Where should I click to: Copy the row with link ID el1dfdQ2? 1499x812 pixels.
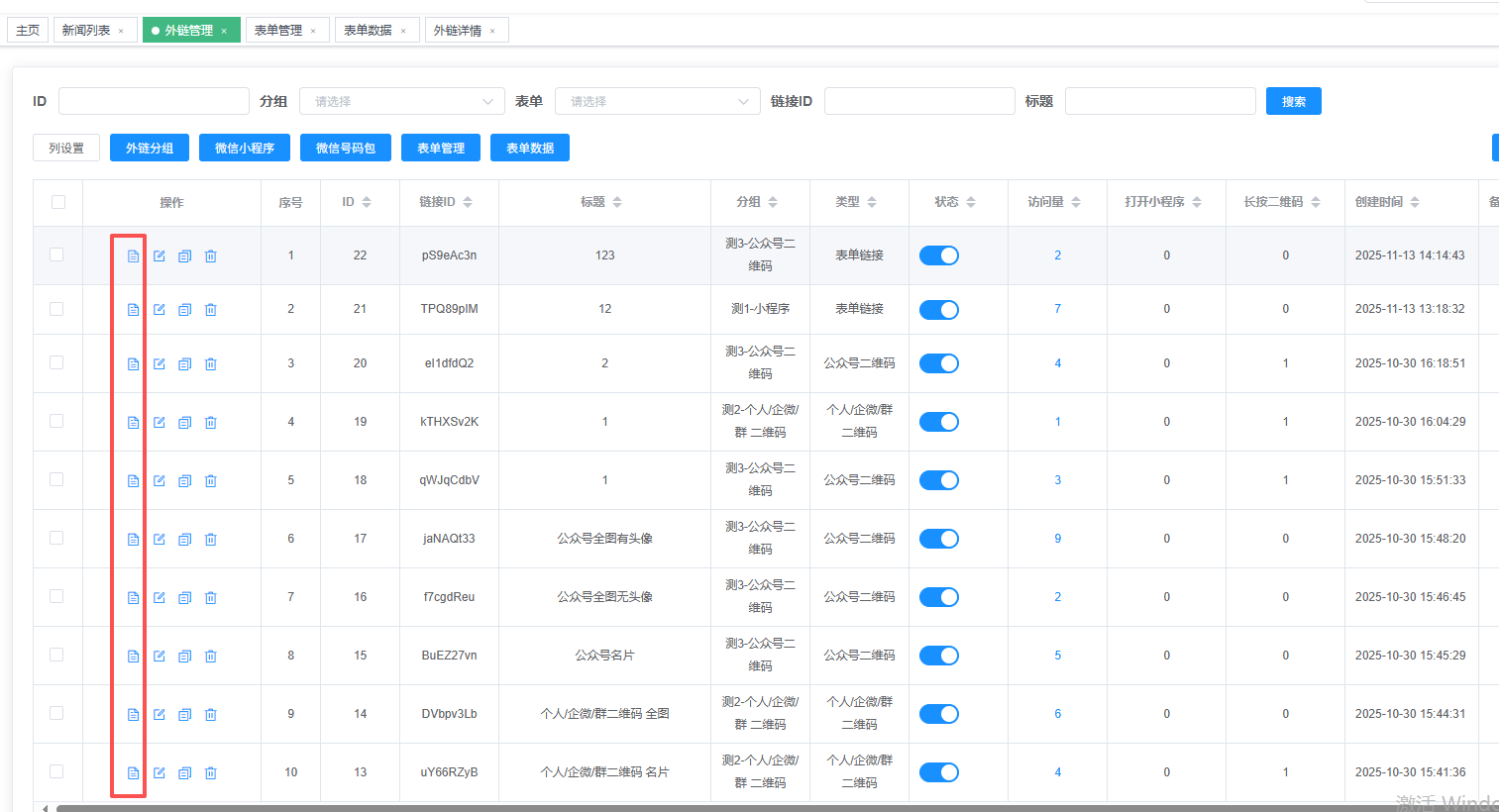coord(184,364)
